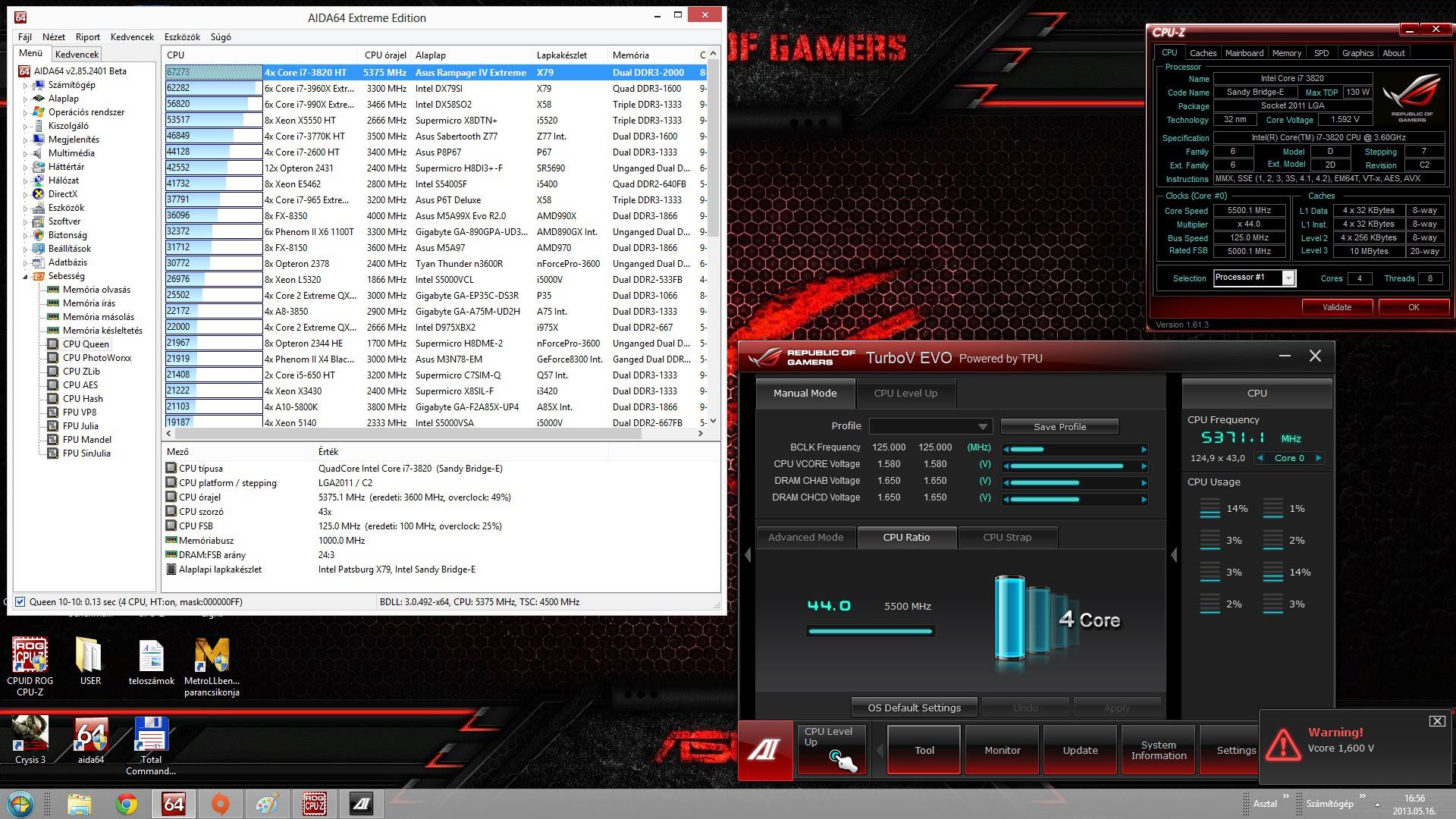Open the USER folder desktop icon
The height and width of the screenshot is (819, 1456).
[x=89, y=660]
